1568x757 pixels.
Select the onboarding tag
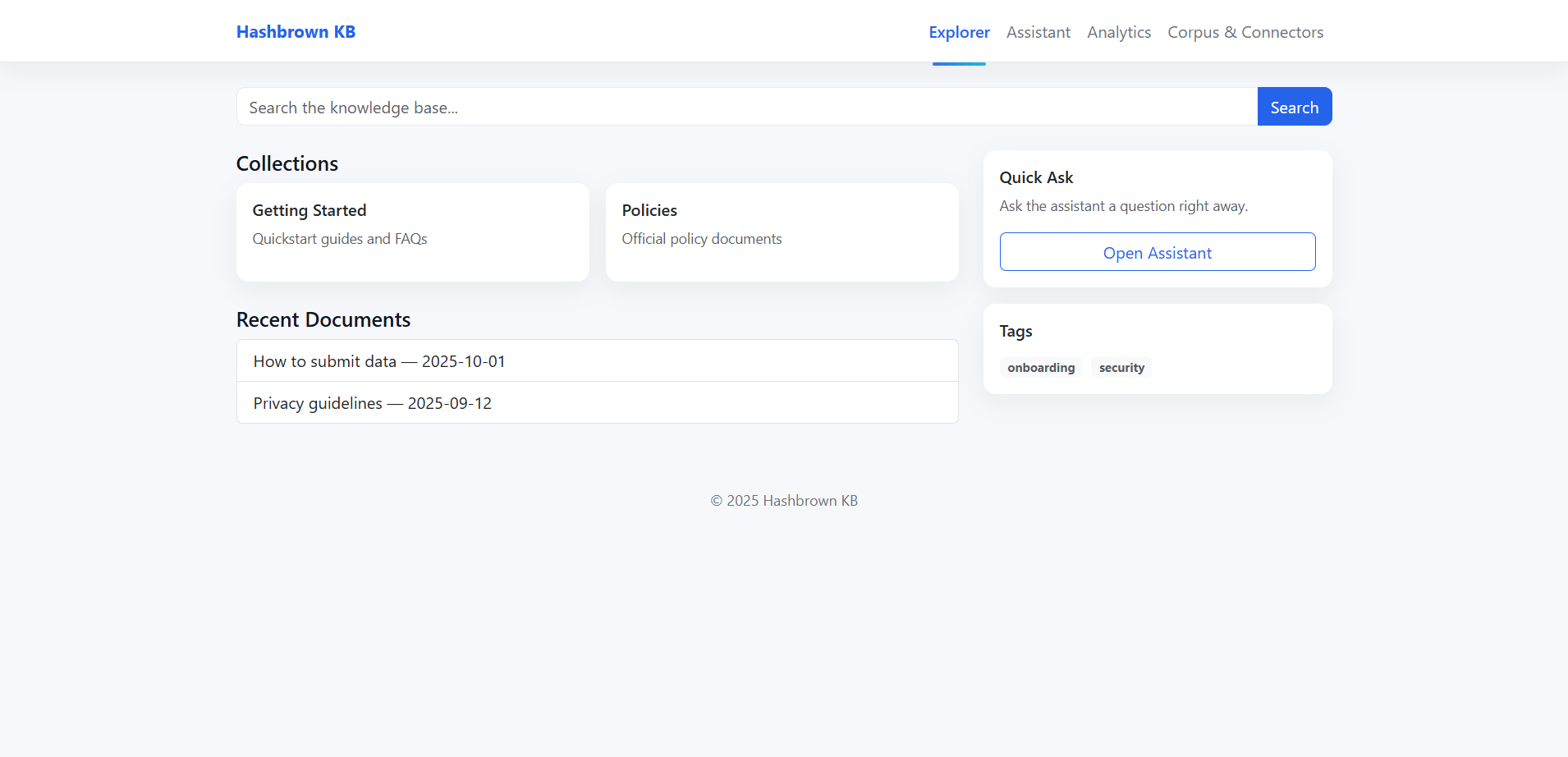point(1040,368)
